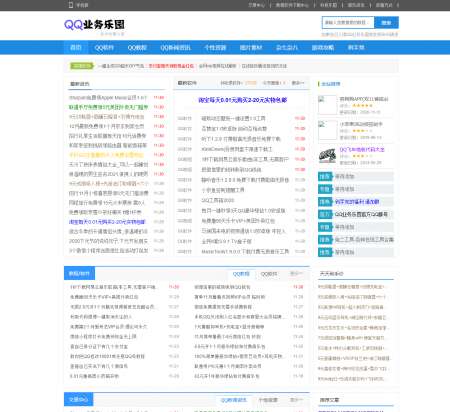Click the 更多 link in the 教程/软件 section header
The image size is (450, 412).
296,274
